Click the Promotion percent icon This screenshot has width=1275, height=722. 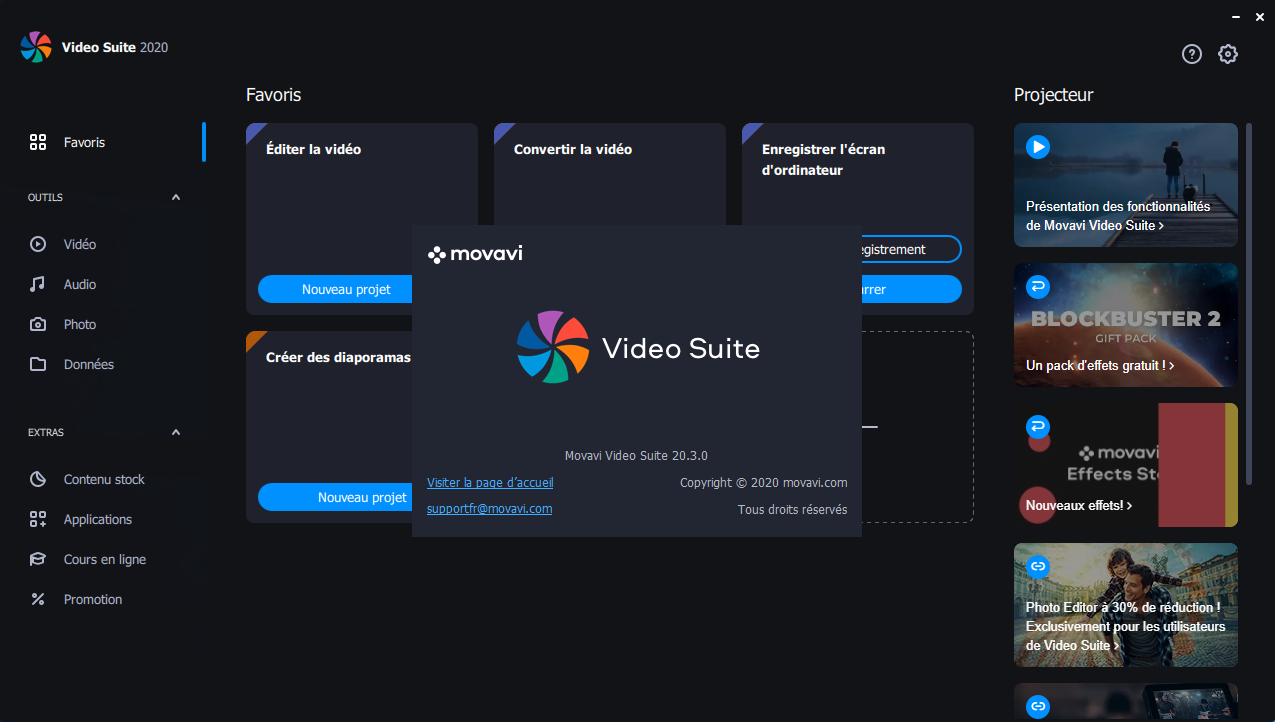38,599
